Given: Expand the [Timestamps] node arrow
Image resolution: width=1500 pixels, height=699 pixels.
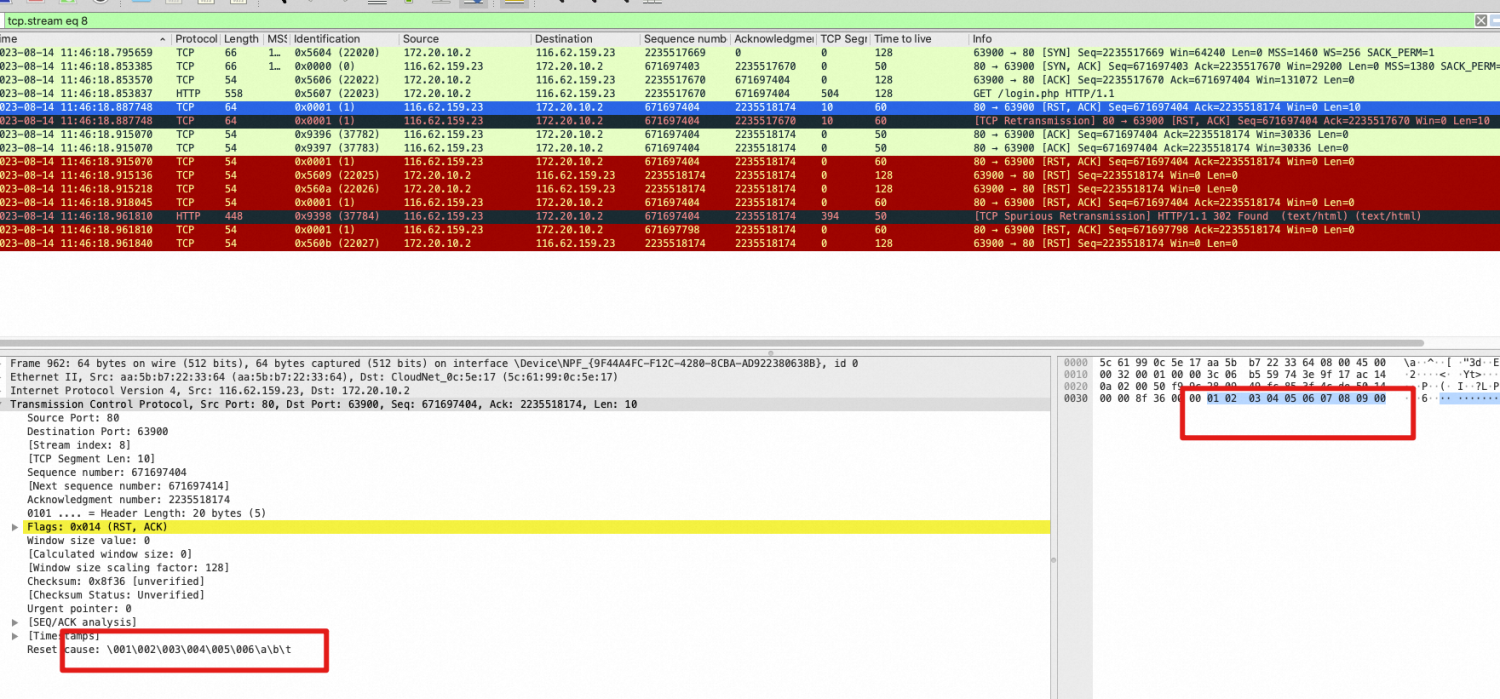Looking at the screenshot, I should (15, 636).
